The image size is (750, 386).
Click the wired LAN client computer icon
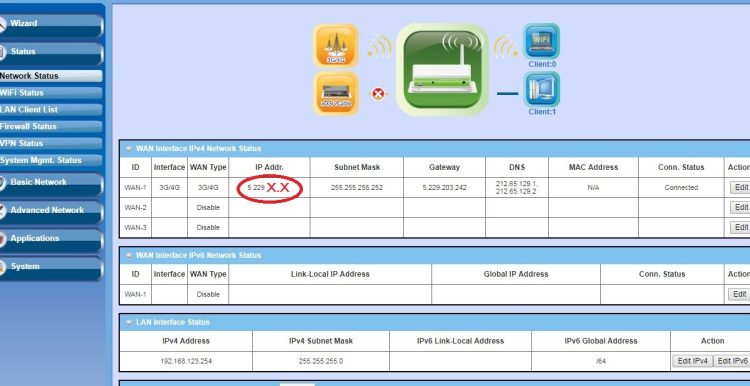(x=541, y=89)
